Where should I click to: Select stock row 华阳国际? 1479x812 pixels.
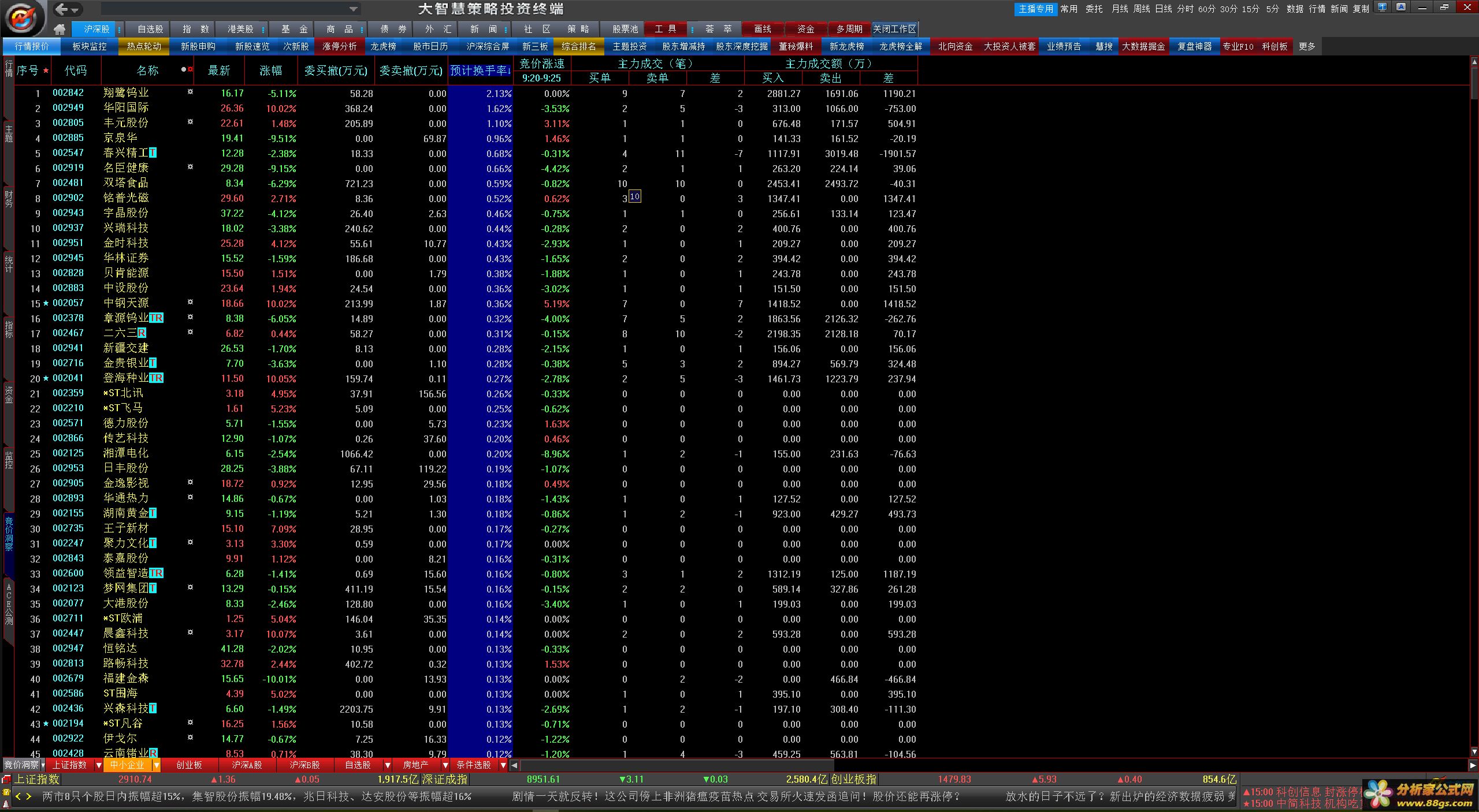point(466,109)
